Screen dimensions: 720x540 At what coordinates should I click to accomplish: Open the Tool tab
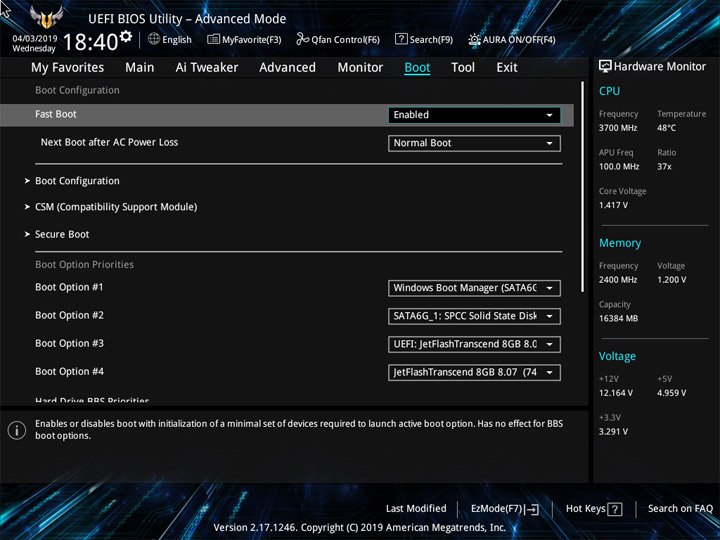click(463, 68)
